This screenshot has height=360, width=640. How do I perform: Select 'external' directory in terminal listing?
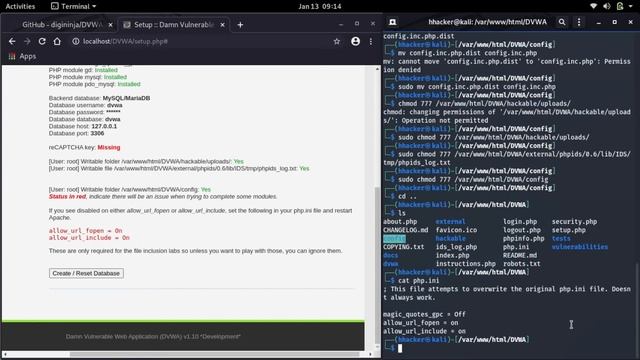tap(450, 222)
